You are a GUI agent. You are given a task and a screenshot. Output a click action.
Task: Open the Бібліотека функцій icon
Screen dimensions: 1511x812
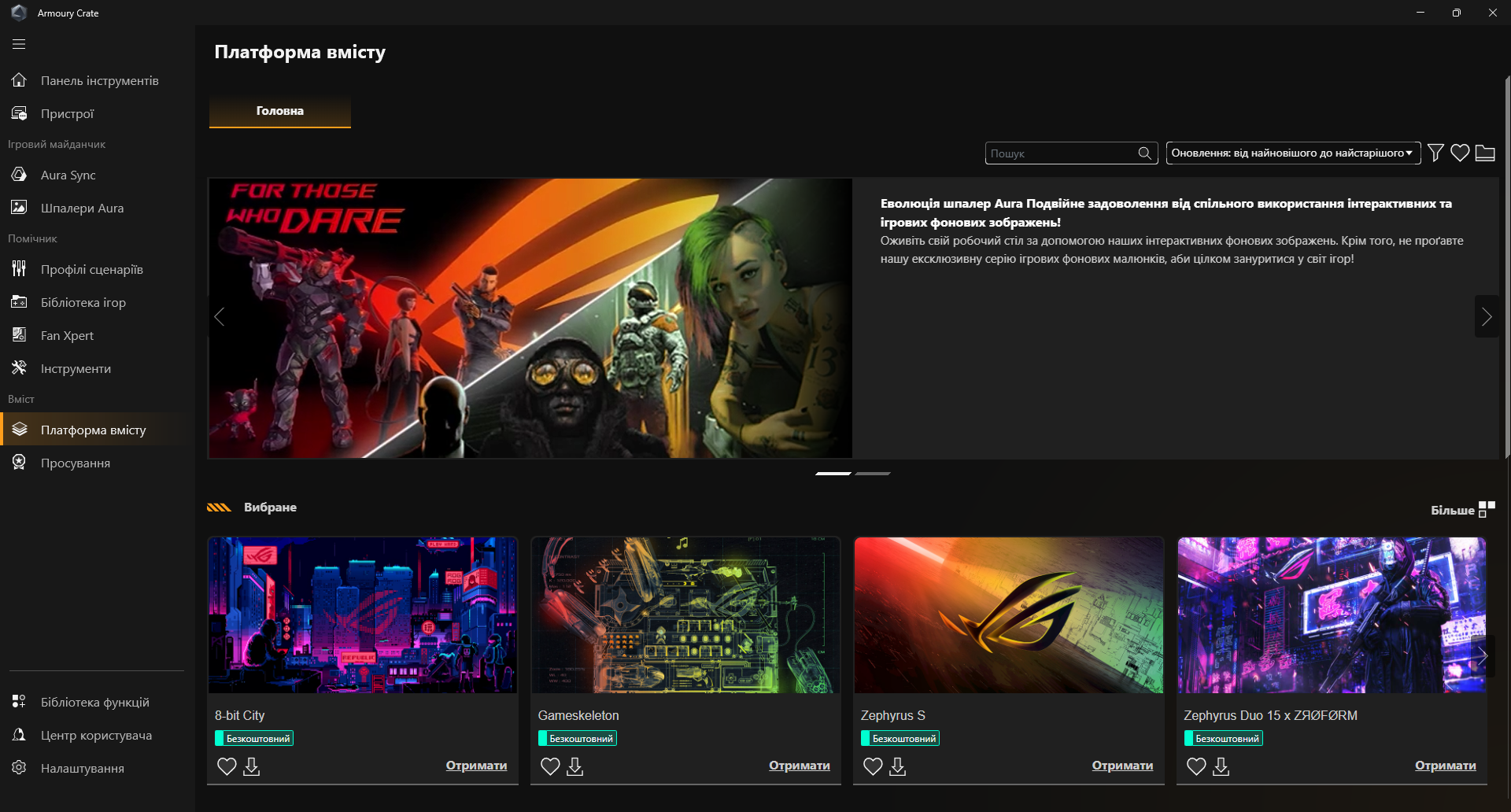coord(19,702)
